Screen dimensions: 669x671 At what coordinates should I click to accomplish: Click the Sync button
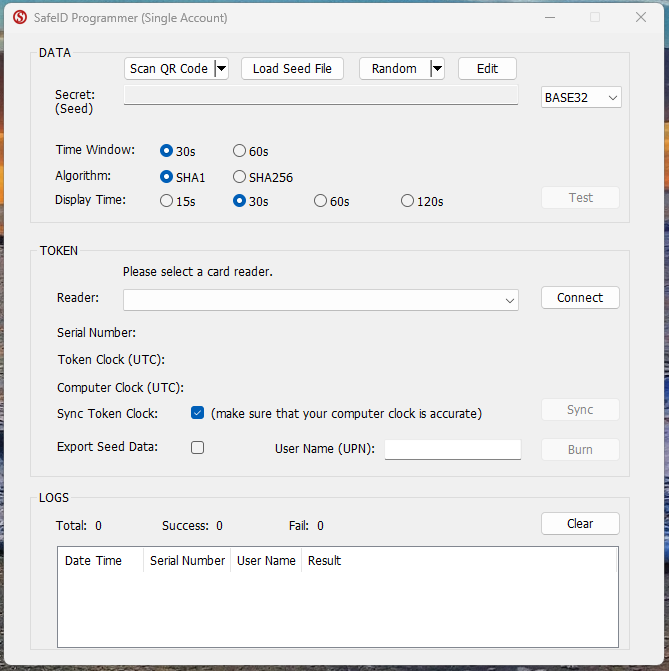(580, 410)
